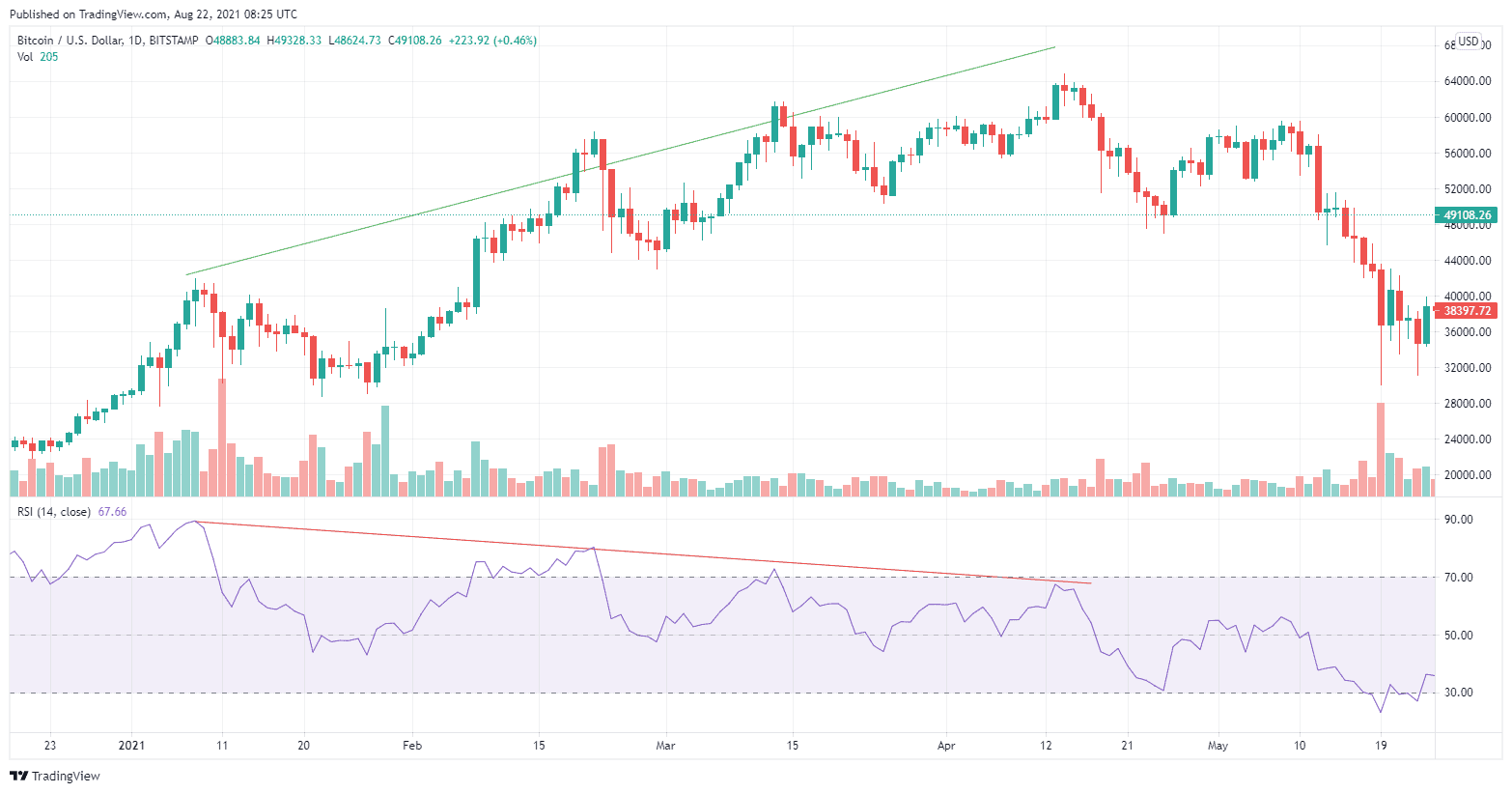The width and height of the screenshot is (1512, 793).
Task: Click the 36000.00 price axis label
Action: point(1468,332)
